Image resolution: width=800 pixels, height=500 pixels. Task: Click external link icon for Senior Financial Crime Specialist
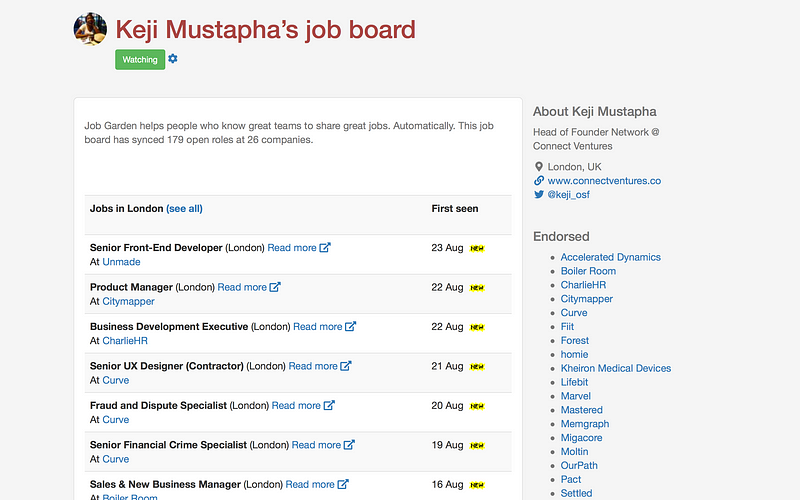[349, 444]
